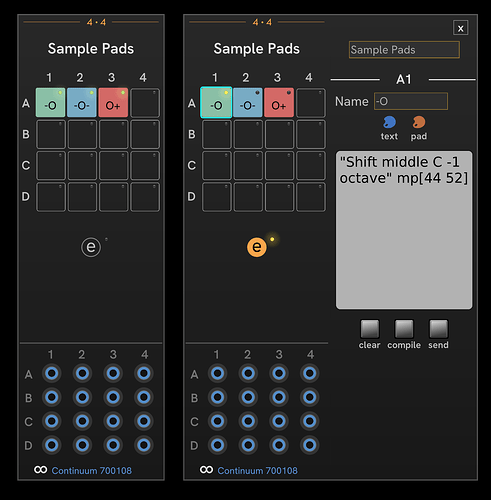
Task: Click the send button
Action: 438,329
